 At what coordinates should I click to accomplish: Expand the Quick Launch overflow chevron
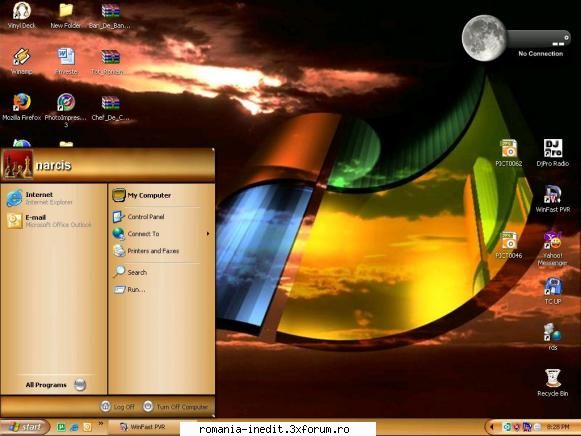tap(100, 424)
